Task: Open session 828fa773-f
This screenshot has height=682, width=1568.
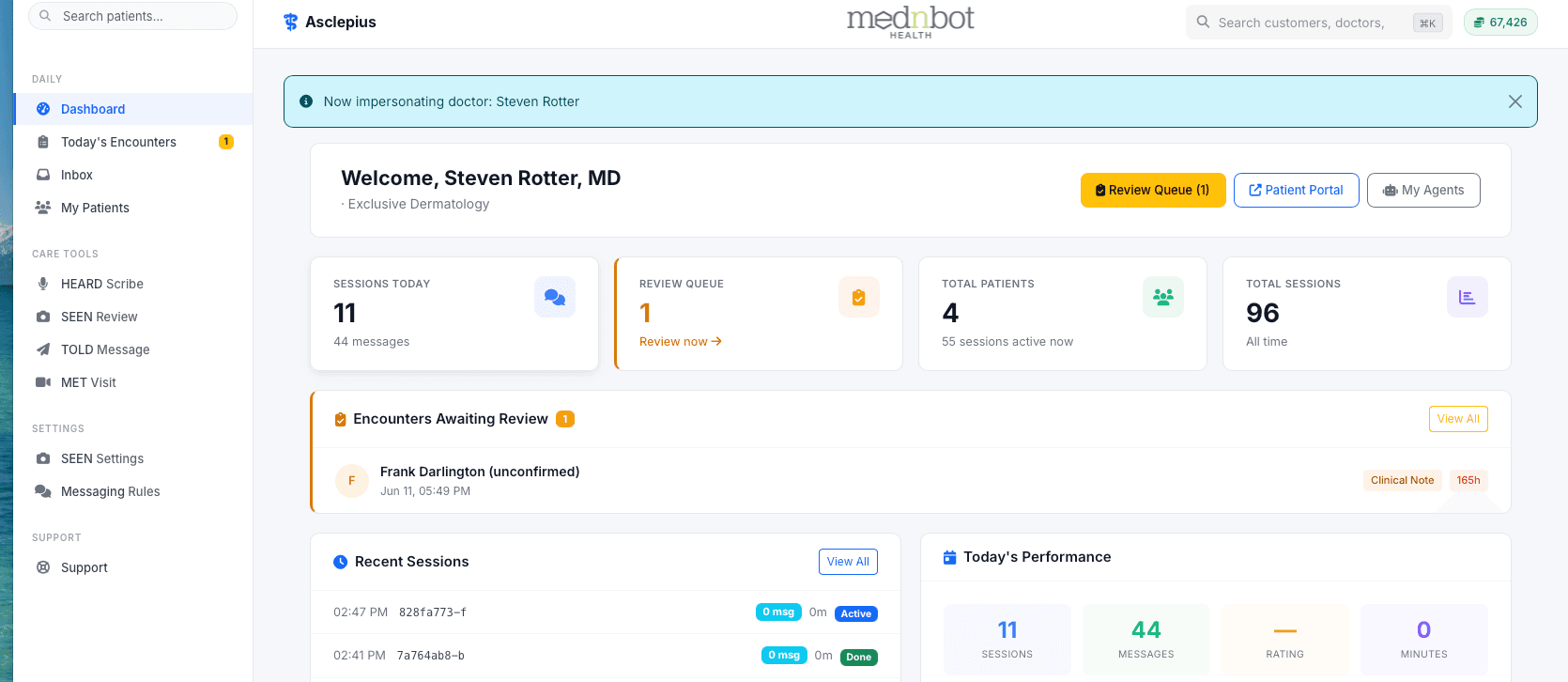Action: [606, 612]
